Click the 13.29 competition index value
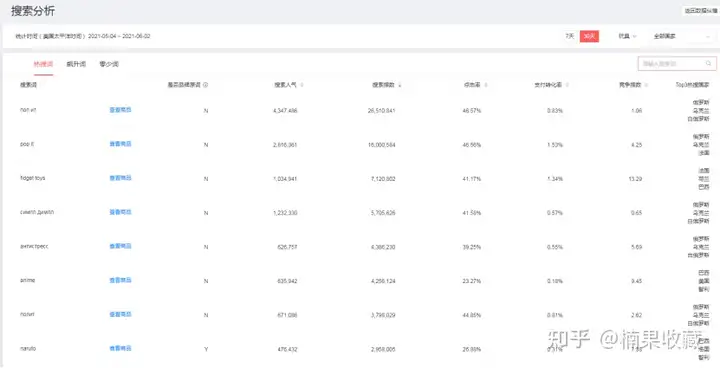This screenshot has width=720, height=368. [x=636, y=179]
